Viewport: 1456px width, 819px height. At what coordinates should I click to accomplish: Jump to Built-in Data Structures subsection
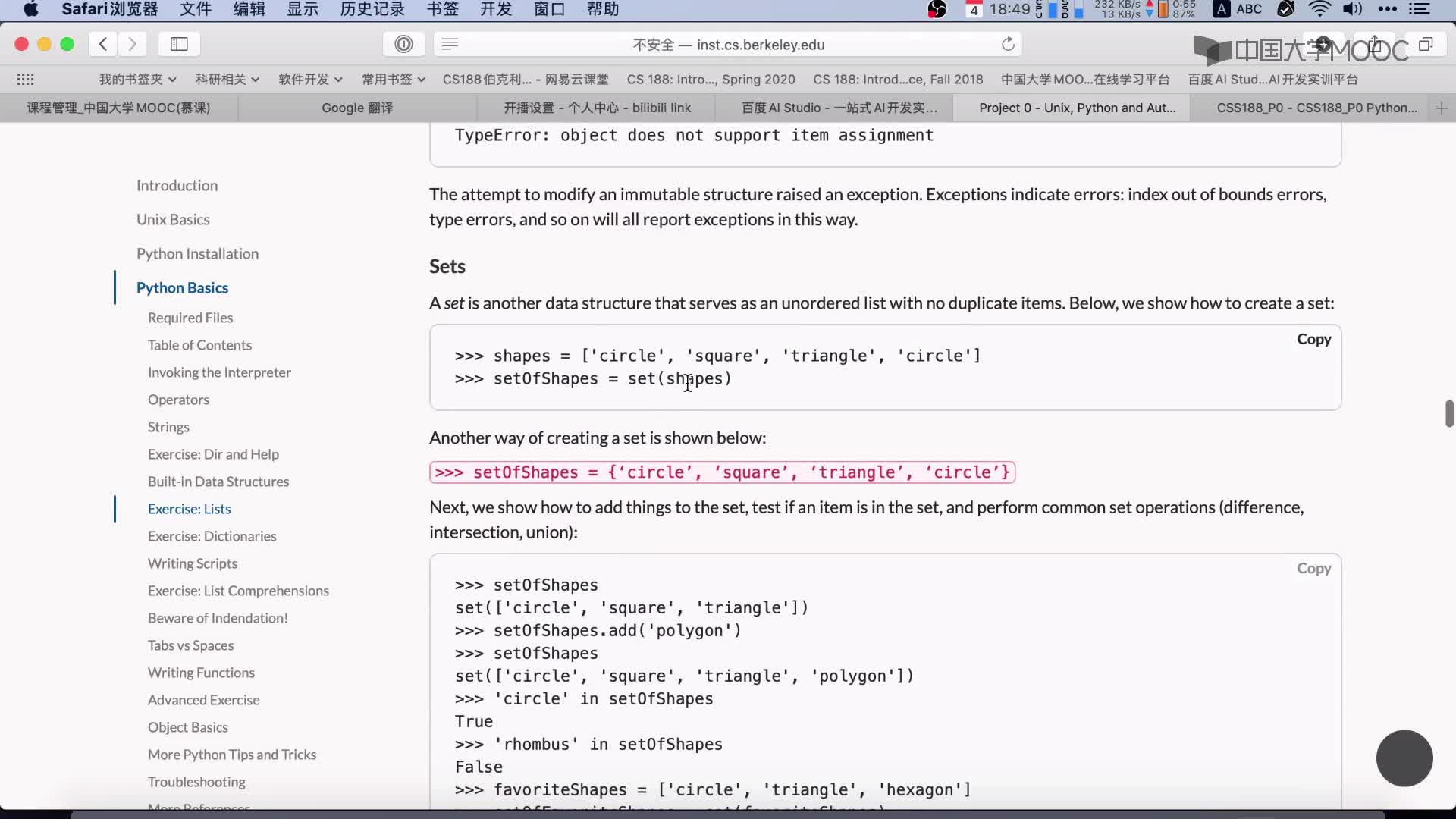click(218, 482)
